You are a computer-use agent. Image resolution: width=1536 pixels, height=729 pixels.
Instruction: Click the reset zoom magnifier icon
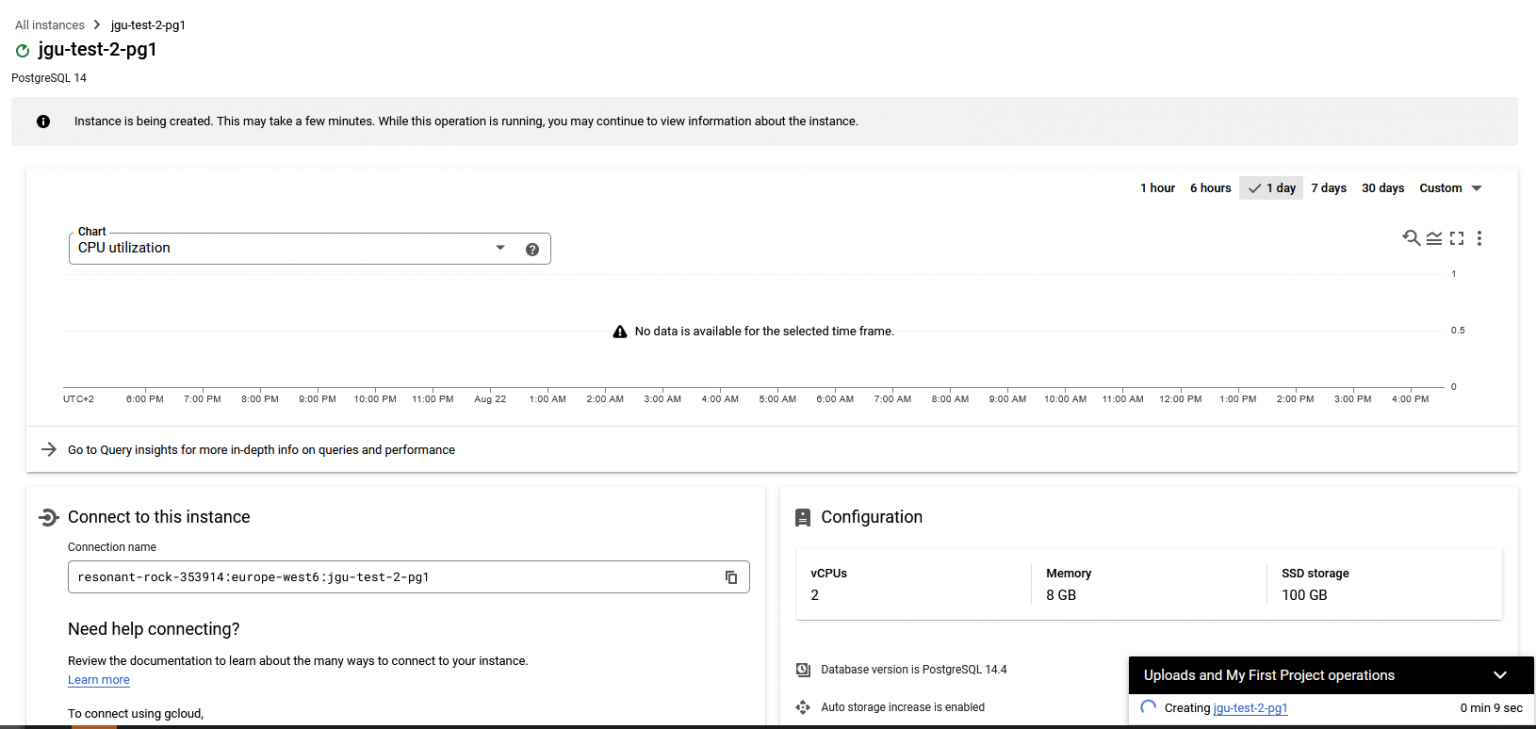tap(1411, 238)
